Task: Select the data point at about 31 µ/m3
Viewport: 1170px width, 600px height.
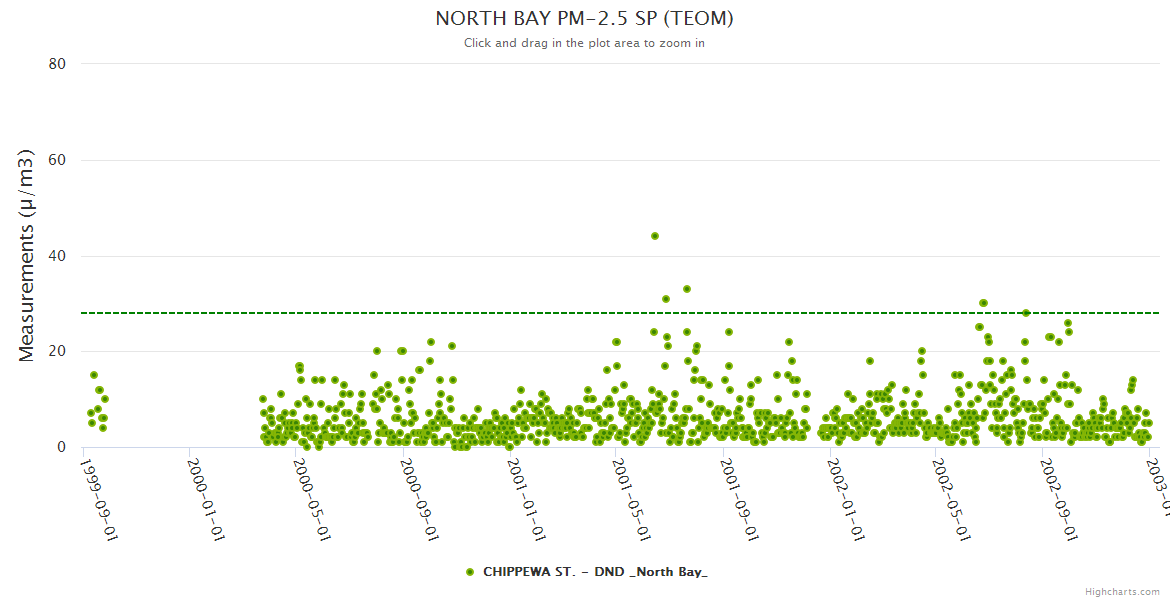Action: pyautogui.click(x=666, y=299)
